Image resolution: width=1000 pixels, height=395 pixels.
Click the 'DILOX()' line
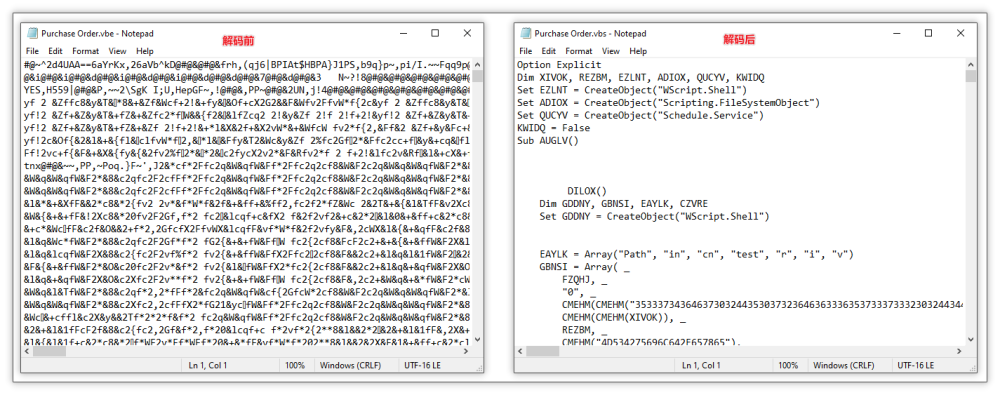click(x=587, y=191)
